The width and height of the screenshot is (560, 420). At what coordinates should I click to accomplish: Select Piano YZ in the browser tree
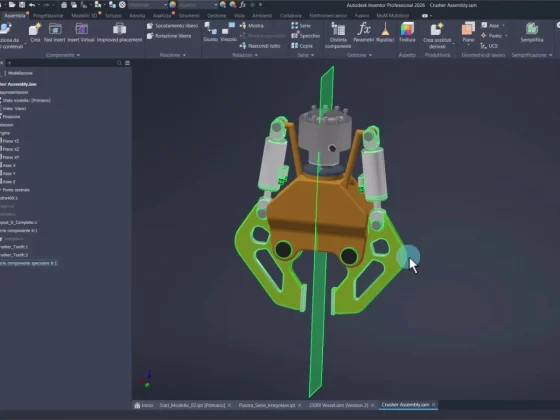[10, 141]
